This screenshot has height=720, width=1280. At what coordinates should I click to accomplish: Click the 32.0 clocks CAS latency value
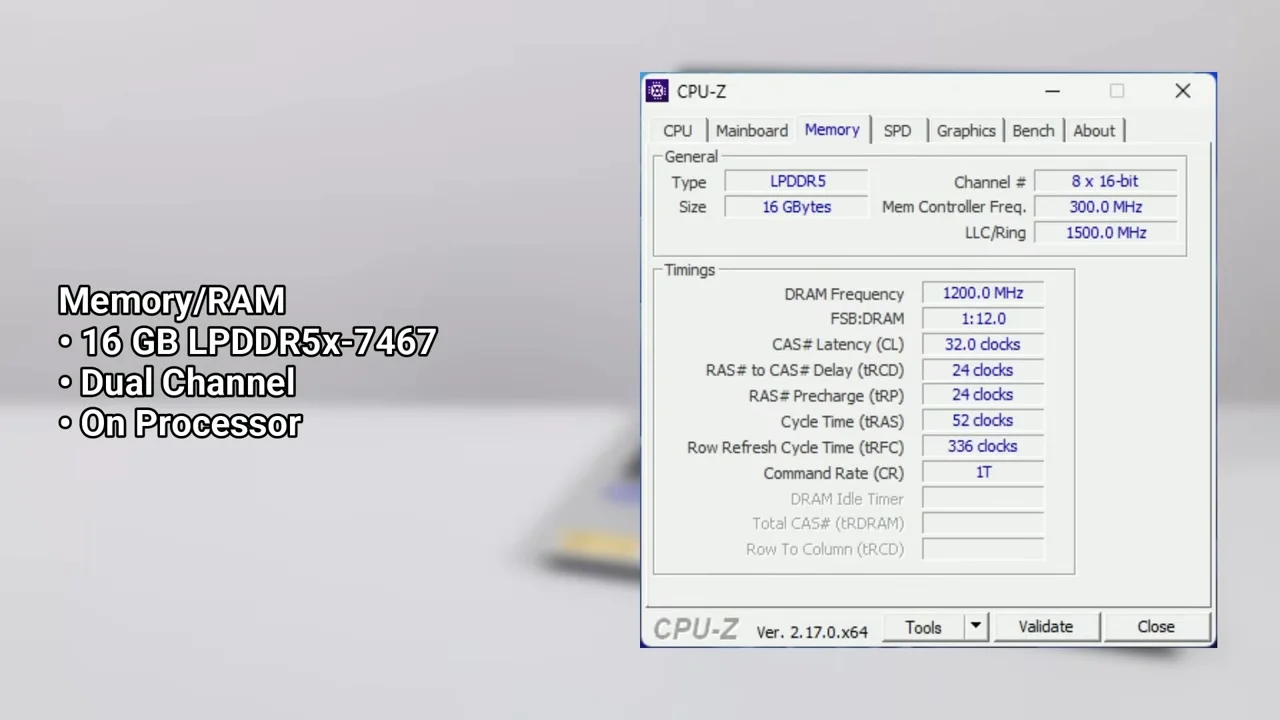pos(983,344)
